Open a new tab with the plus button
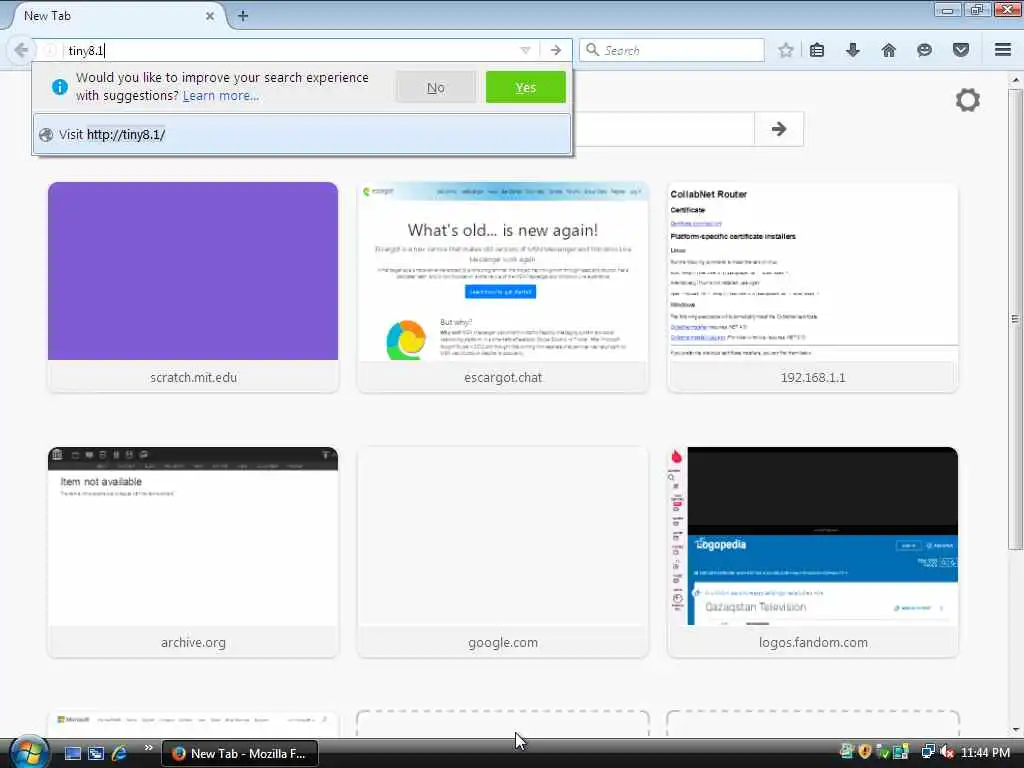The width and height of the screenshot is (1024, 768). point(243,16)
